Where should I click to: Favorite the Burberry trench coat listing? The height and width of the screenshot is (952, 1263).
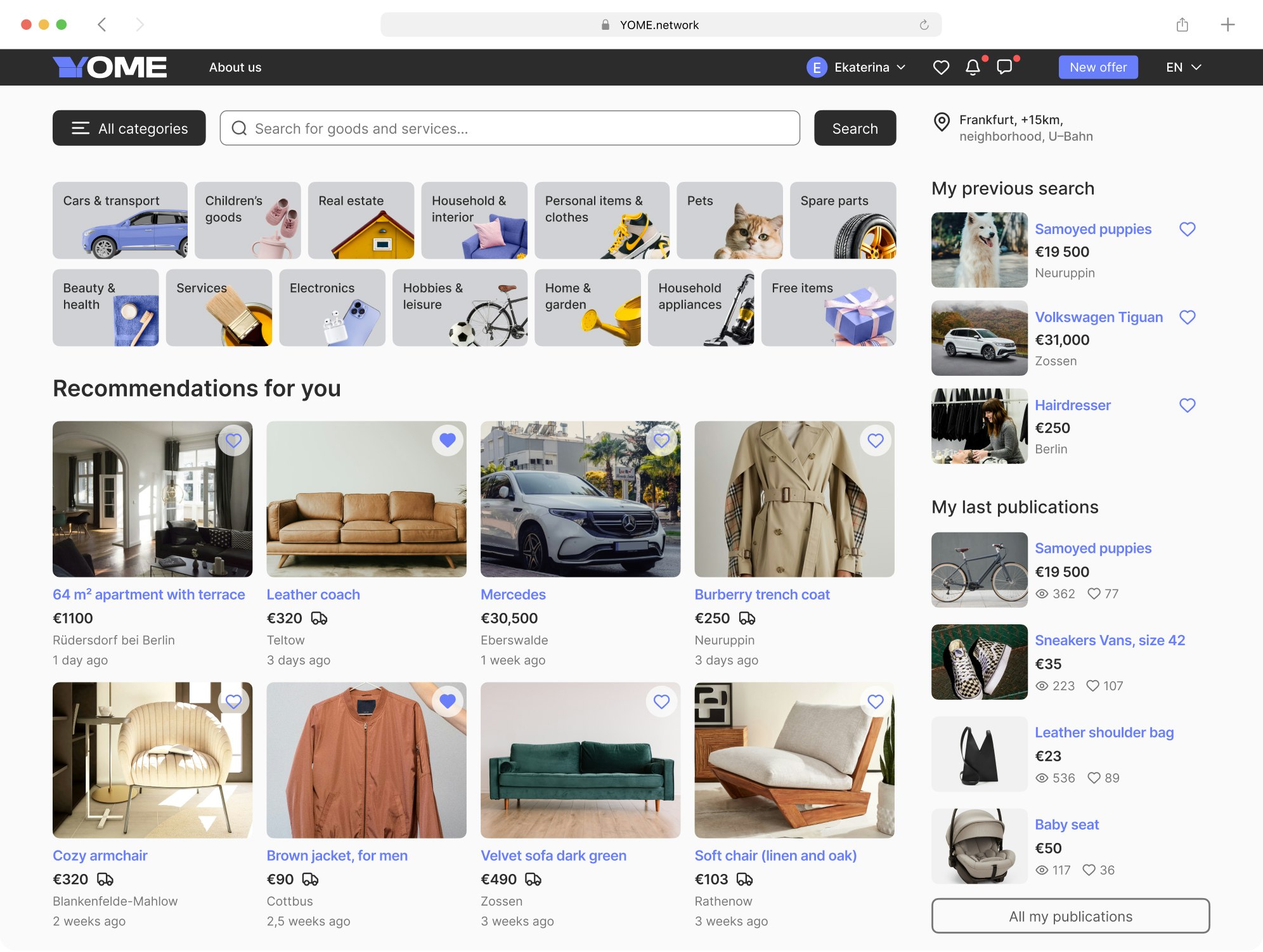tap(875, 440)
